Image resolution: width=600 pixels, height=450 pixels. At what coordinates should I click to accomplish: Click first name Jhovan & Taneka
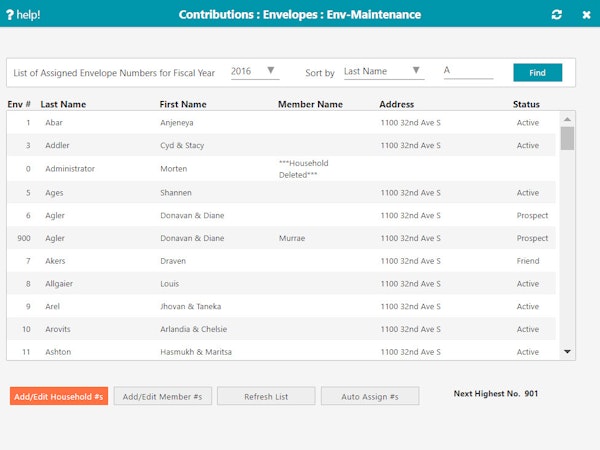coord(191,307)
